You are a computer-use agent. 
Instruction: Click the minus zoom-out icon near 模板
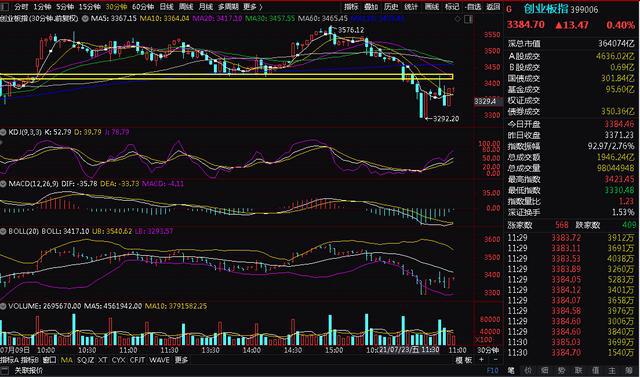point(495,360)
